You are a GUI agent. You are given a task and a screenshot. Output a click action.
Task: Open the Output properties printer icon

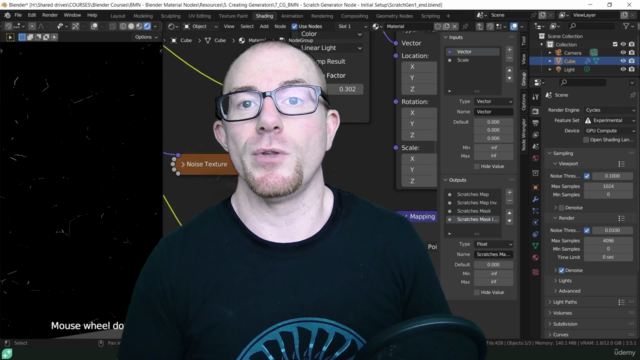[x=536, y=123]
